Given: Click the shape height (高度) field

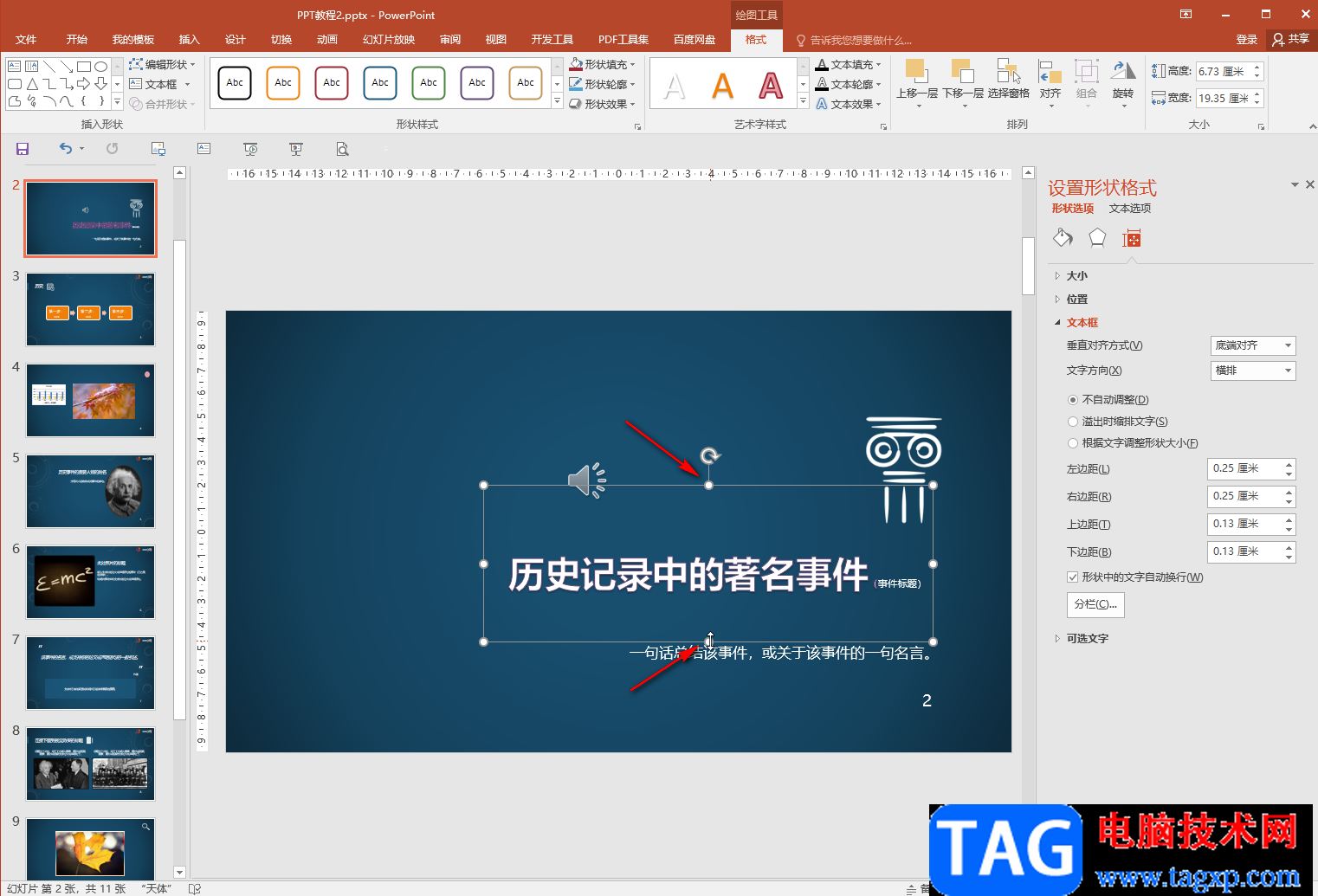Looking at the screenshot, I should tap(1223, 72).
